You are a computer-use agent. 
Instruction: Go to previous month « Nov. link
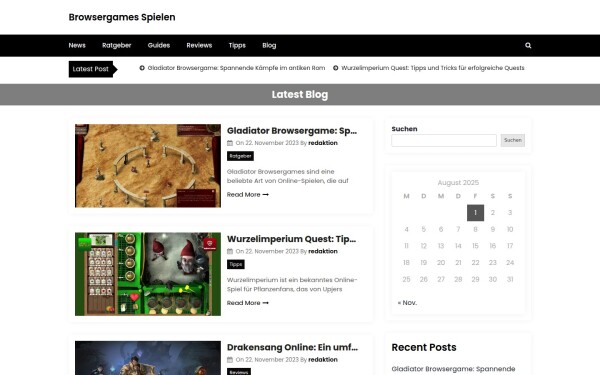click(x=408, y=303)
